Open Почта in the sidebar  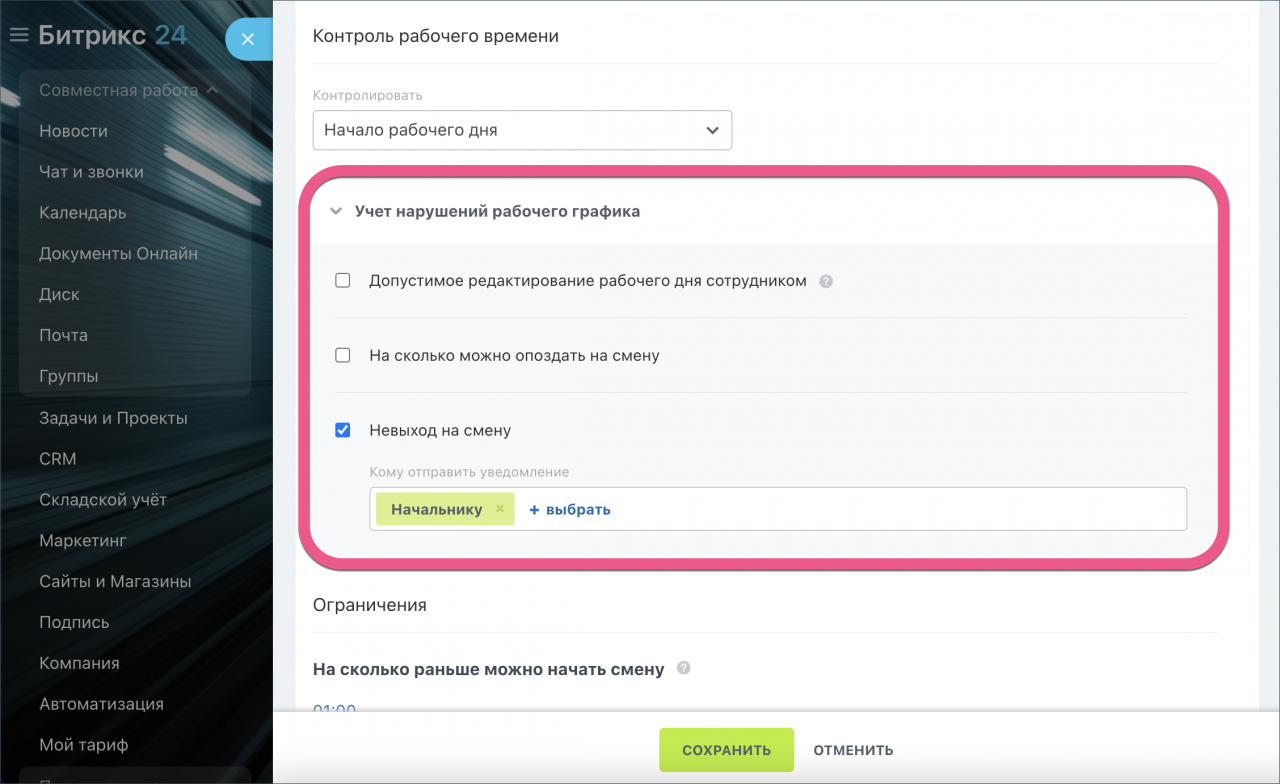click(x=63, y=335)
